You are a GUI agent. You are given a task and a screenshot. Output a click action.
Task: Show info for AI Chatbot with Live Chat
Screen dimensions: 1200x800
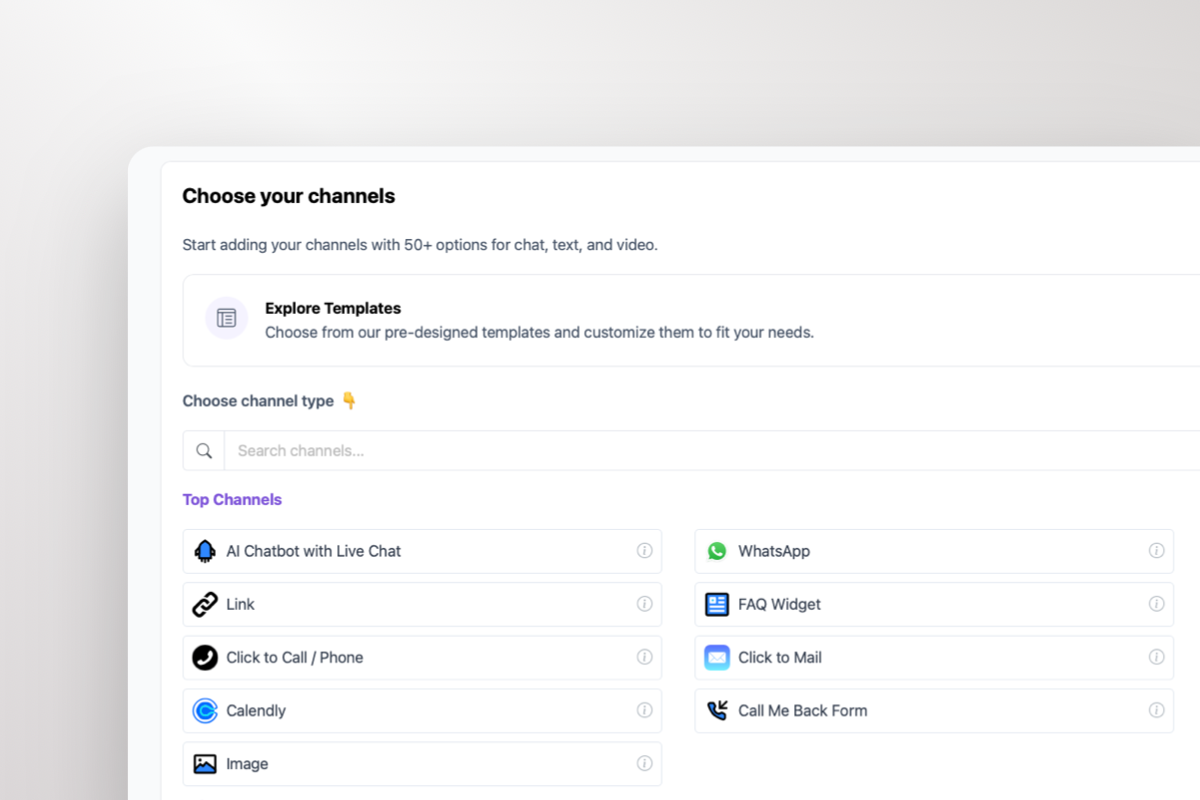[x=645, y=551]
